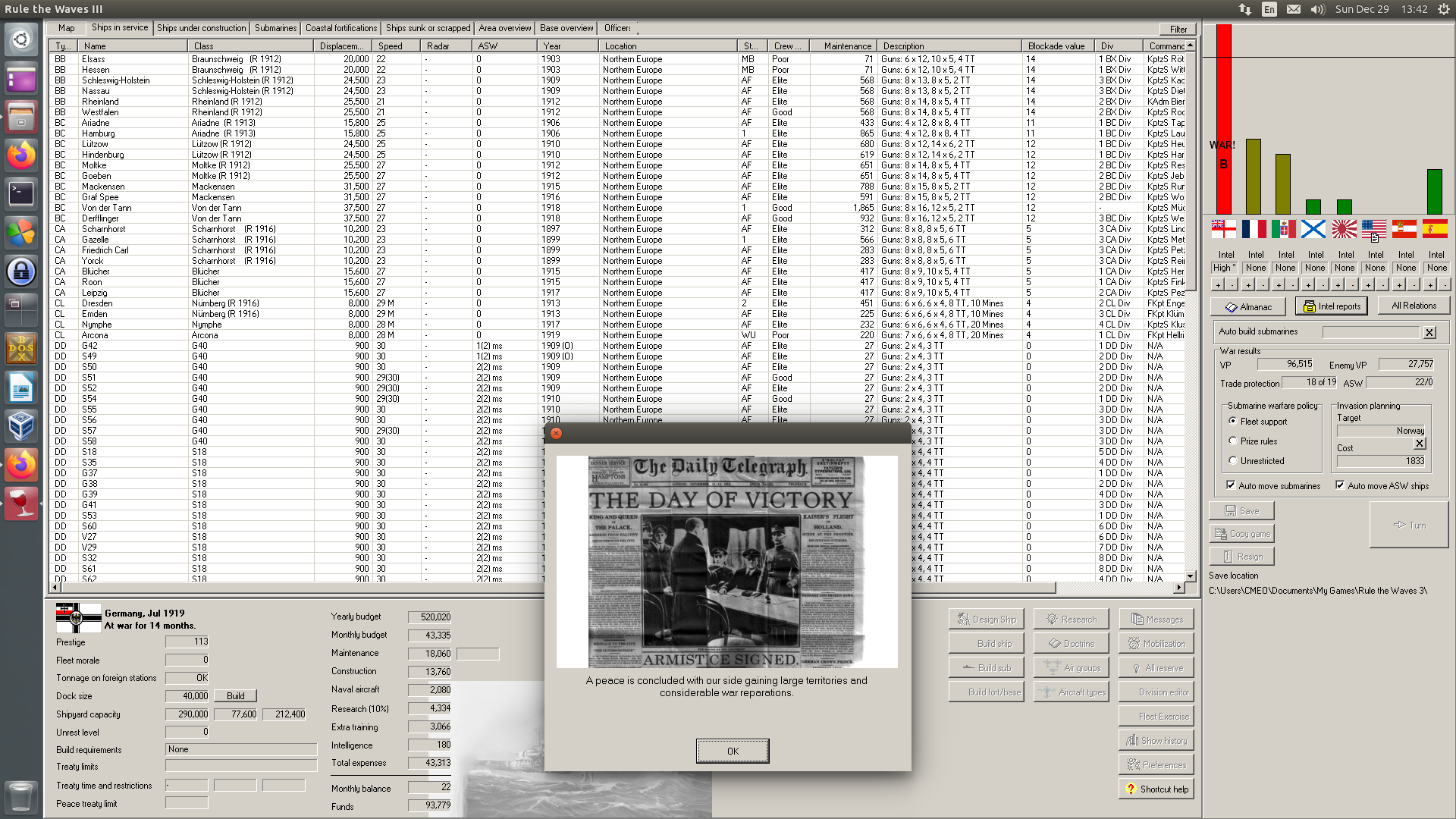
Task: Open the Research screen
Action: [x=1071, y=619]
